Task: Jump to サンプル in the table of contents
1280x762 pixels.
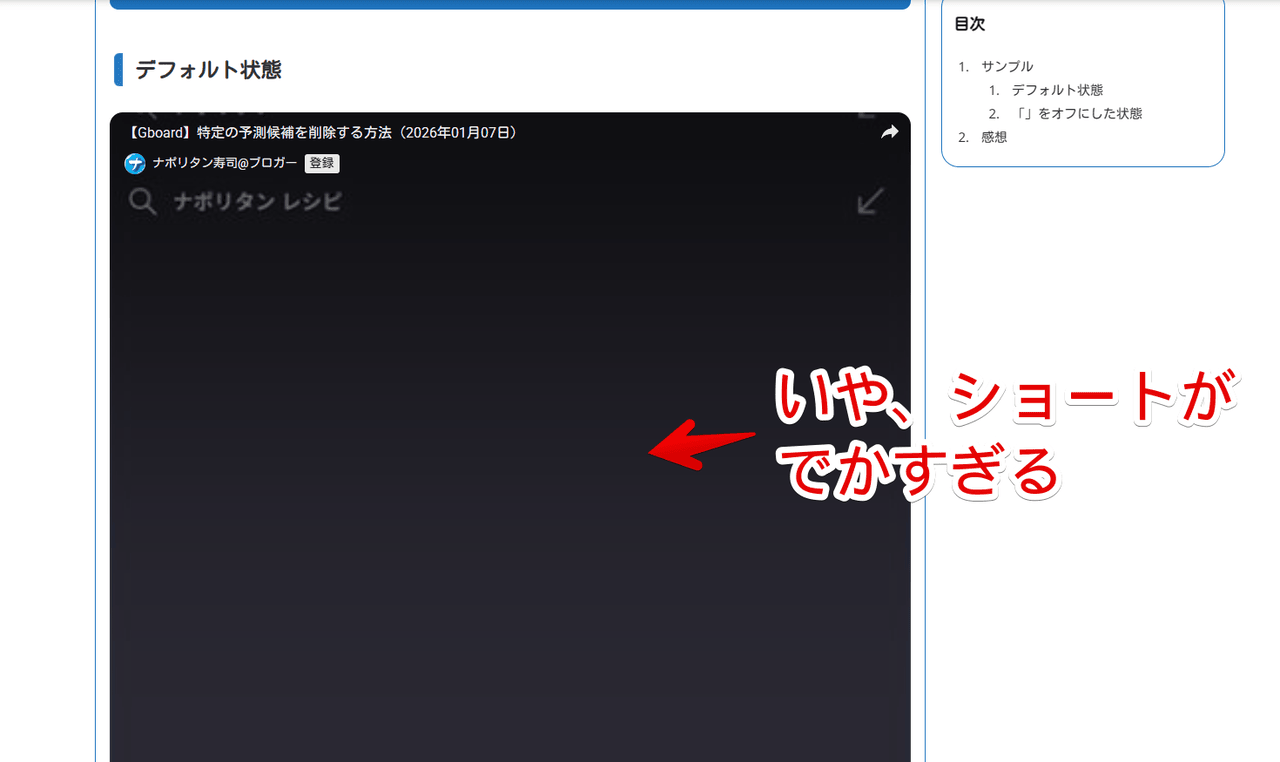Action: (x=1007, y=66)
